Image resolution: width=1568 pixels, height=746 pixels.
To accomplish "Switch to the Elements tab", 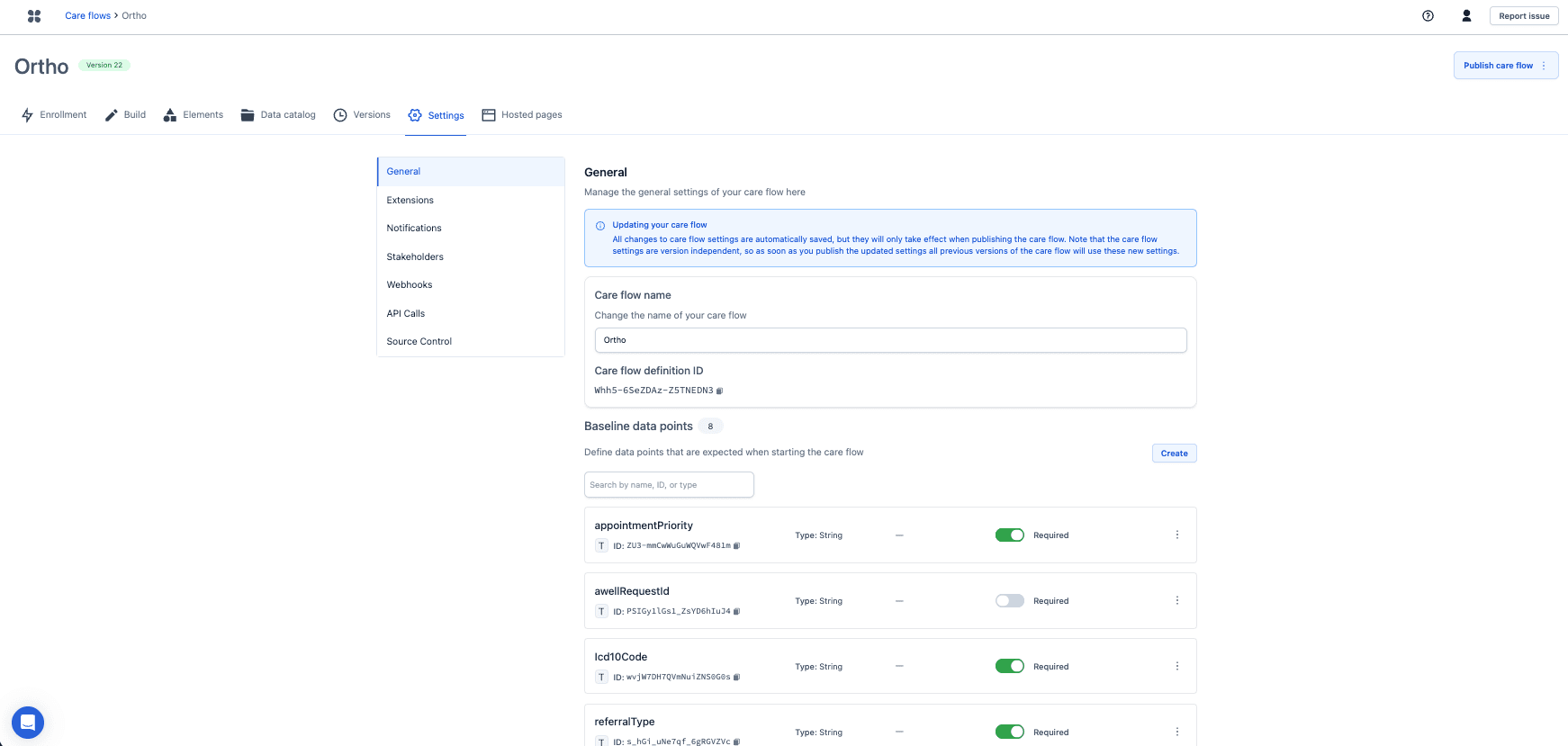I will pyautogui.click(x=194, y=115).
